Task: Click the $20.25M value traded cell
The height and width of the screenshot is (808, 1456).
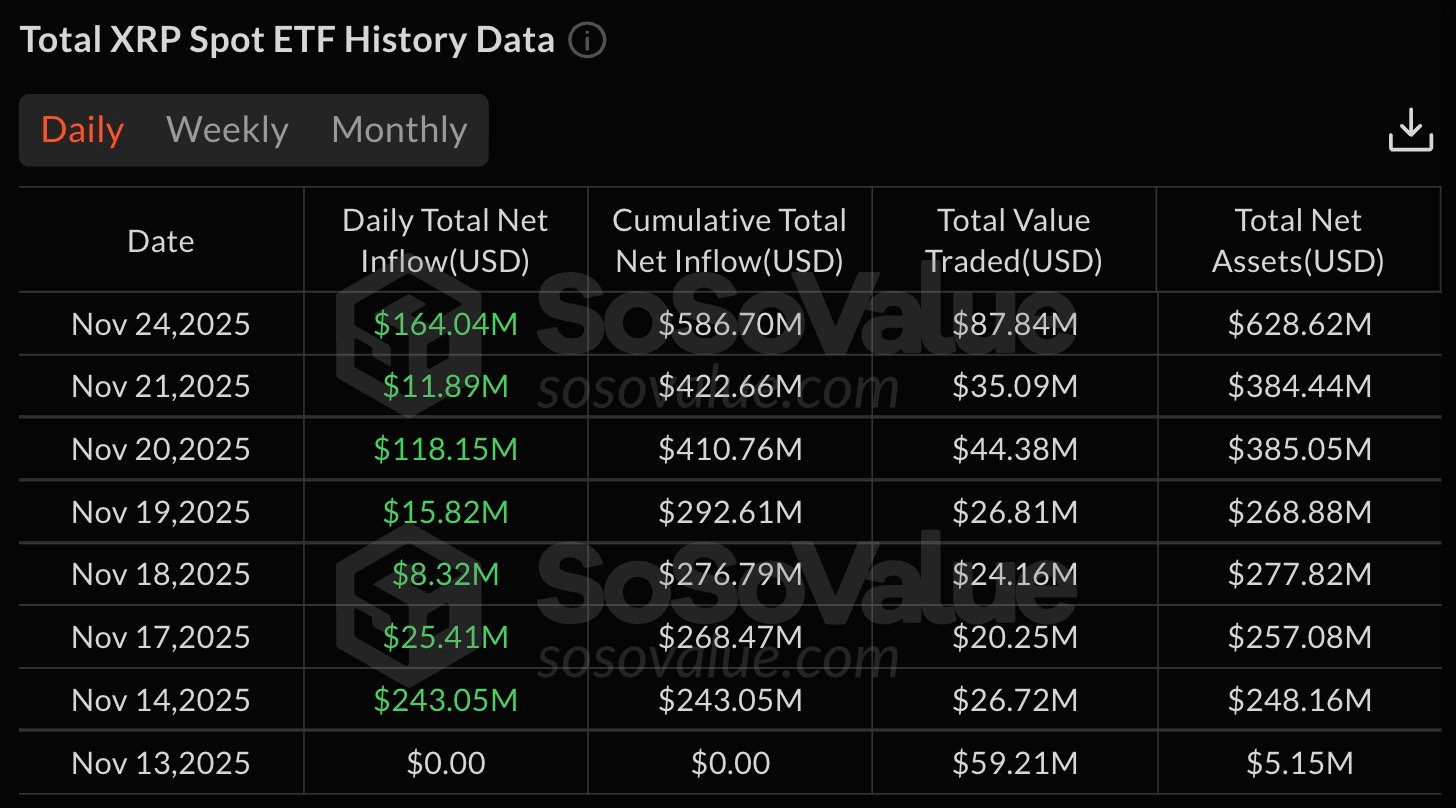Action: [x=1014, y=637]
